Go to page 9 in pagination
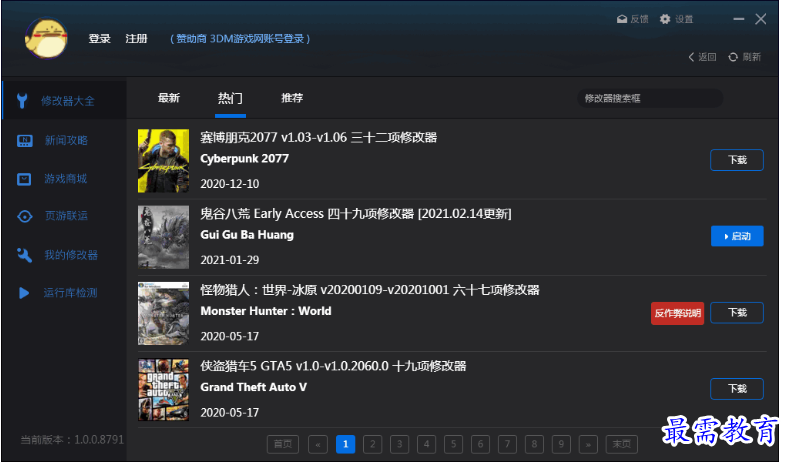 point(561,444)
